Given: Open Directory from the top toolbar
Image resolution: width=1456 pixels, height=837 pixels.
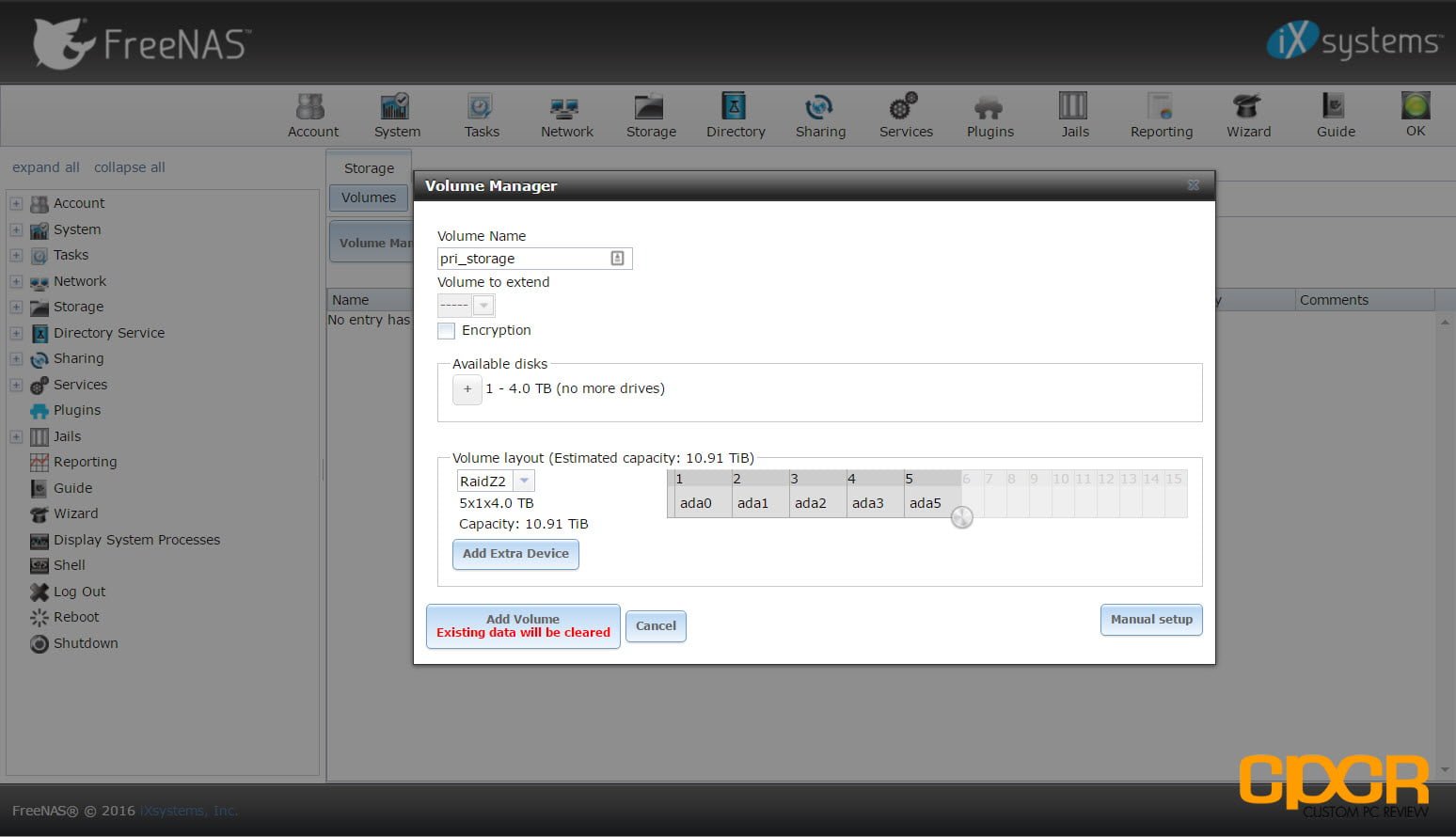Looking at the screenshot, I should pos(736,116).
